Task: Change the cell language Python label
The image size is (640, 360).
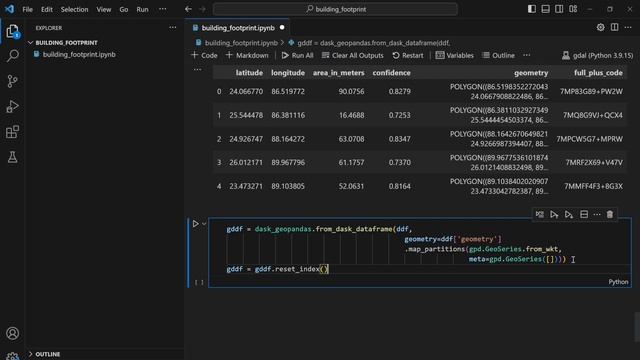Action: click(618, 282)
